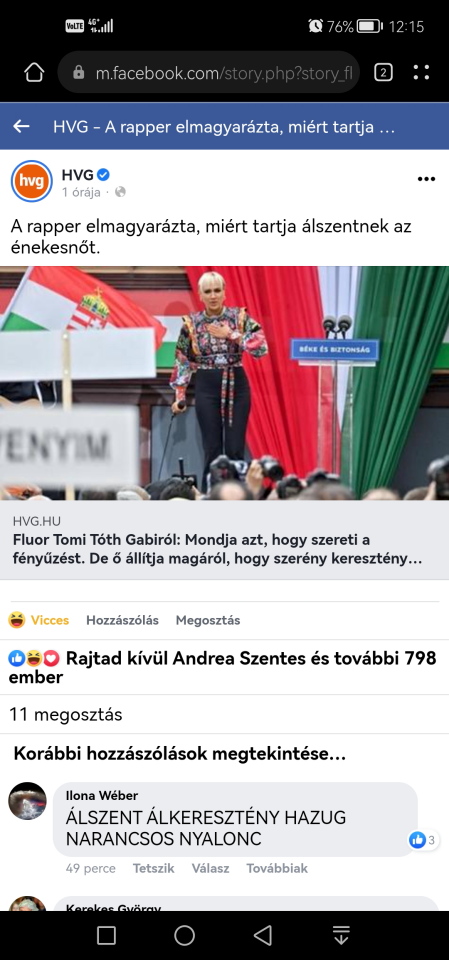The width and height of the screenshot is (449, 960).
Task: Open the reactions list with 798 people
Action: 222,668
